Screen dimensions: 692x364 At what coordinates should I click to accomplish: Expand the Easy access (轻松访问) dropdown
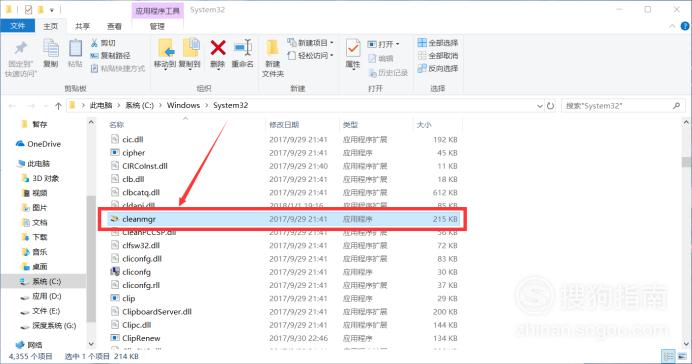(x=310, y=56)
